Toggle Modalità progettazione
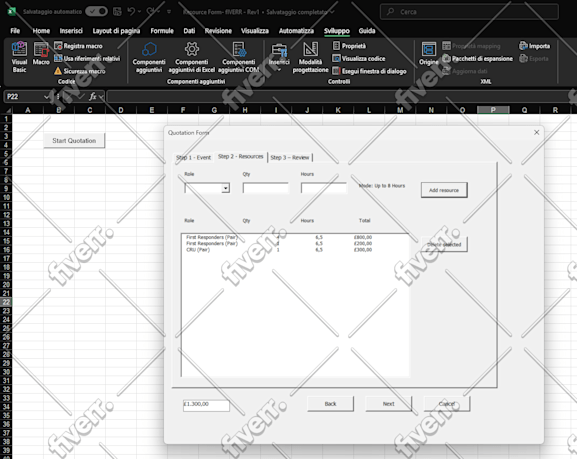The image size is (577, 459). [x=310, y=57]
